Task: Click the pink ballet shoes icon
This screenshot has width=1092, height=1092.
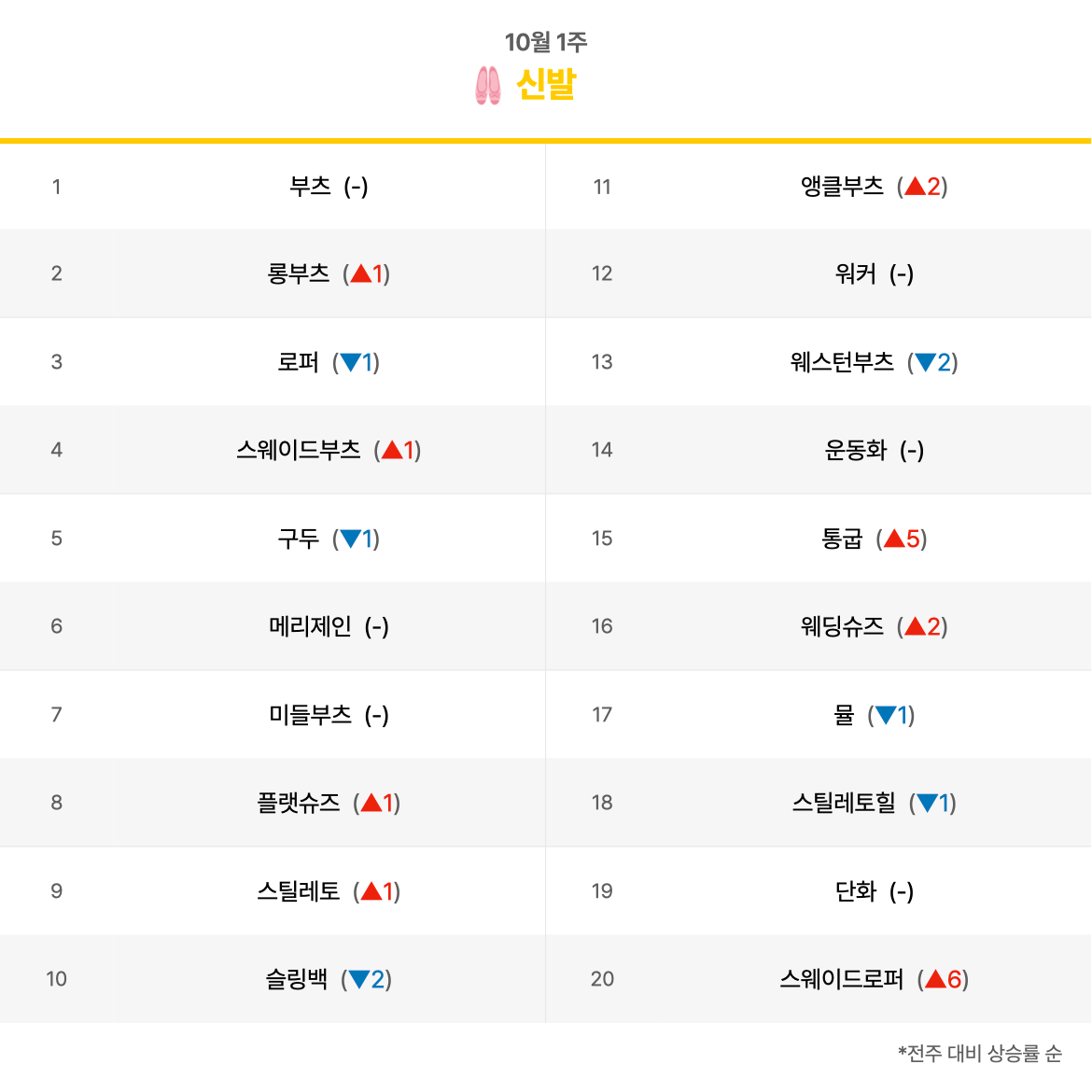Action: 487,85
